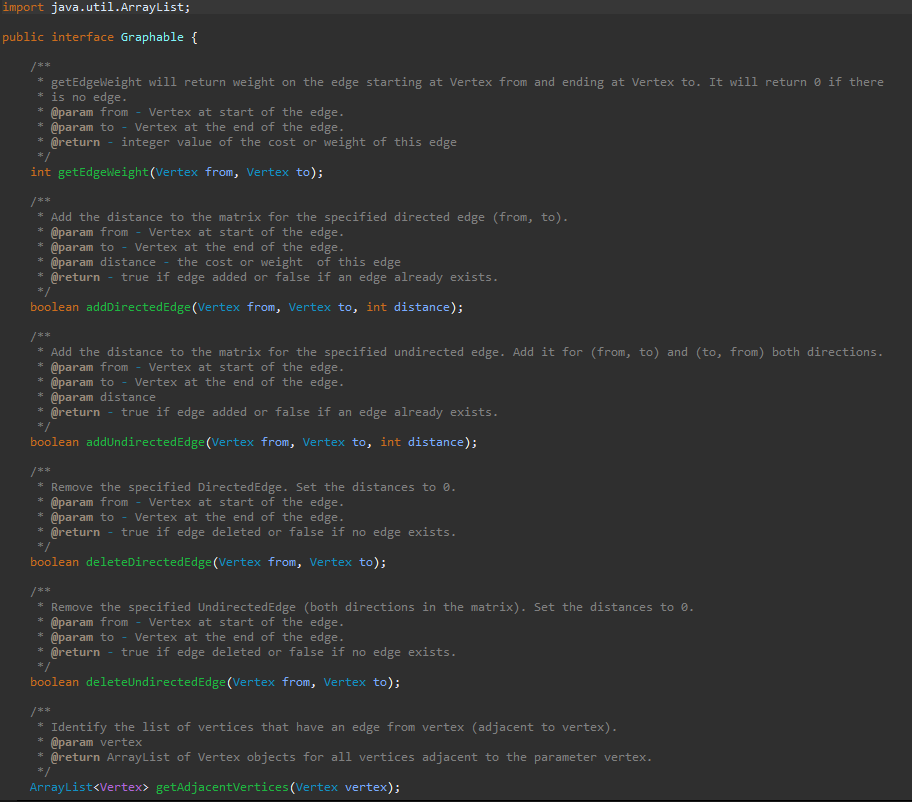Click the 'int' return type of getEdgeWeight
The image size is (912, 802).
pos(41,172)
